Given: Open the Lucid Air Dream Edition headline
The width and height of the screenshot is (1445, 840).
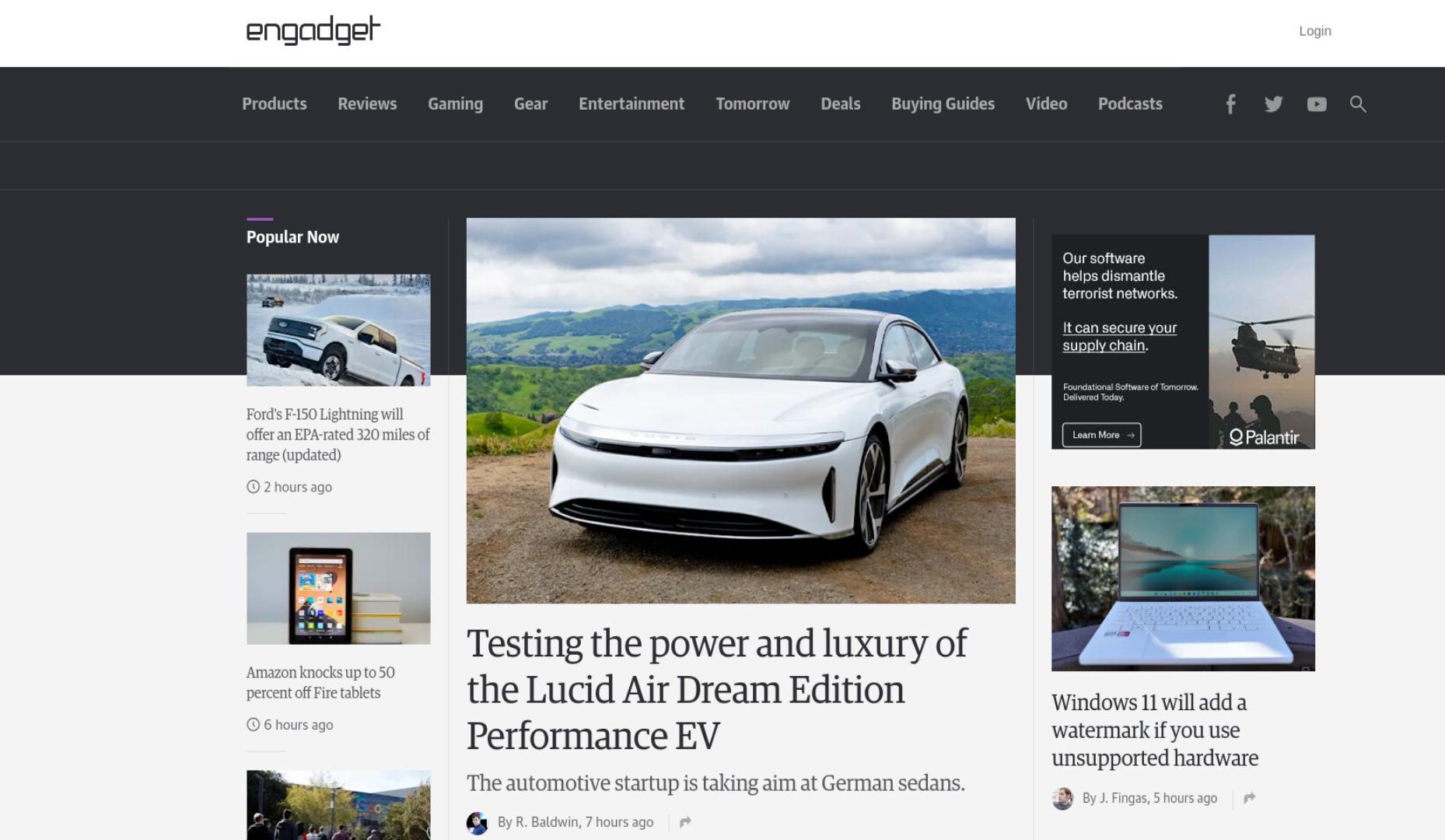Looking at the screenshot, I should [x=716, y=690].
